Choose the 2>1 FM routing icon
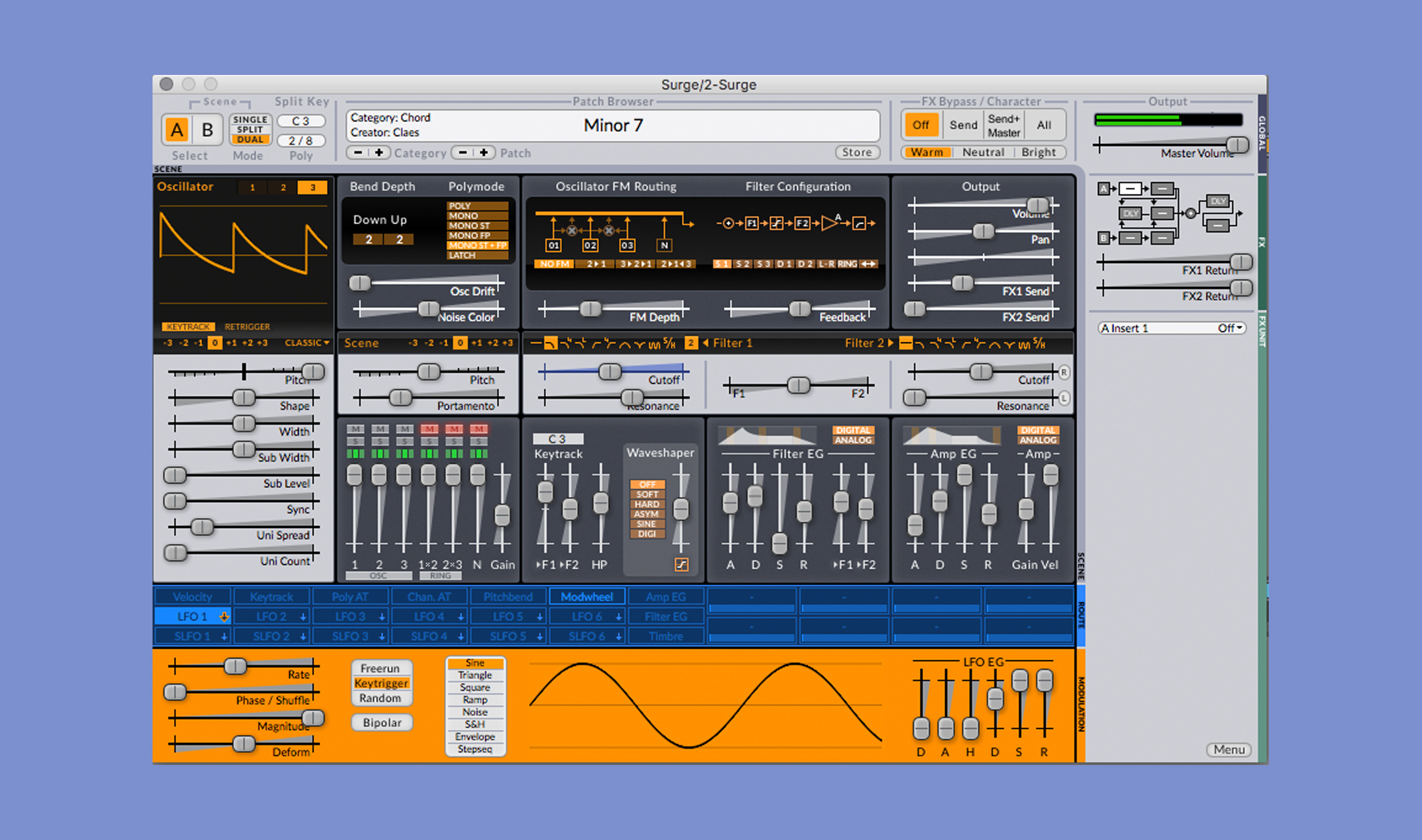Image resolution: width=1422 pixels, height=840 pixels. click(595, 264)
